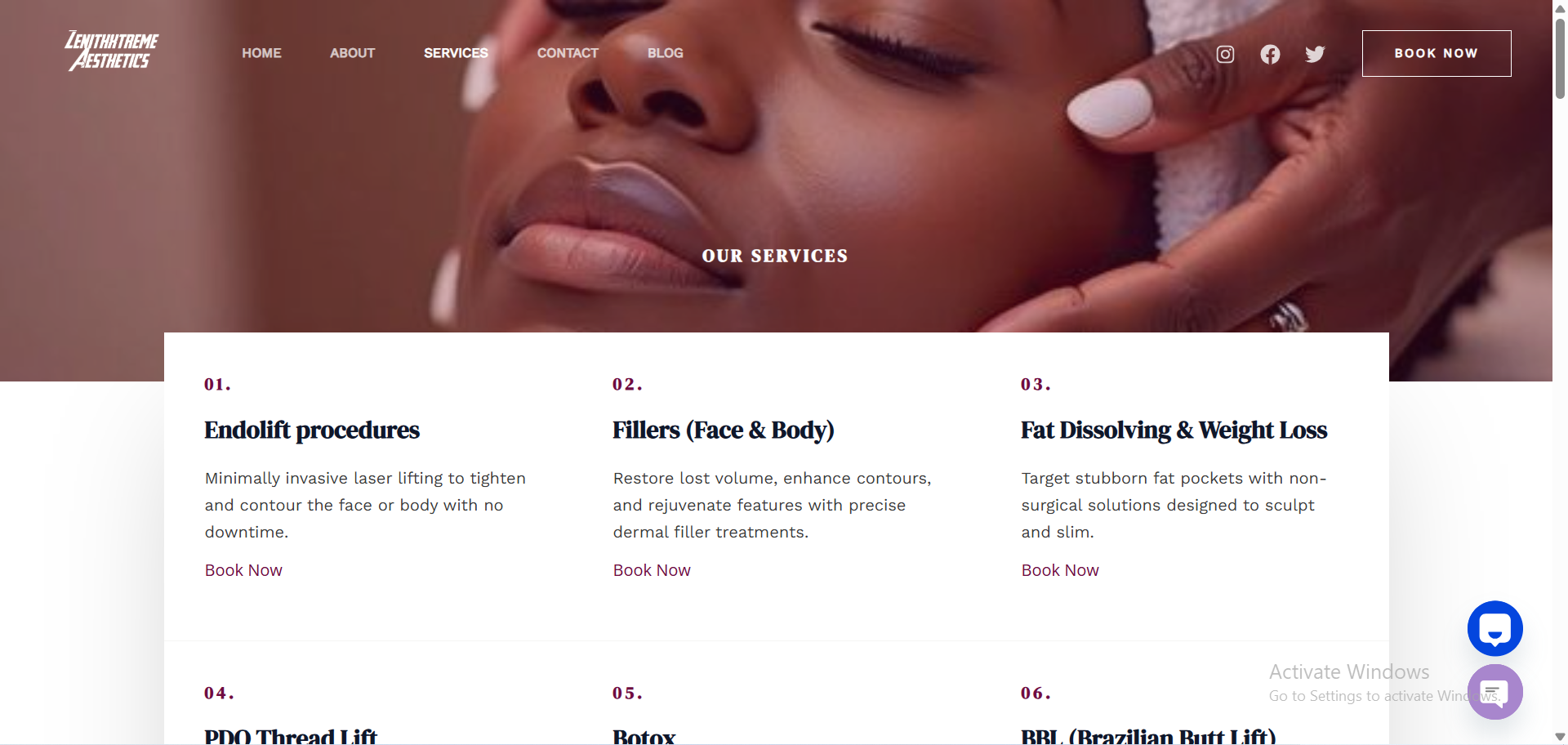Open the Facebook social icon
Image resolution: width=1568 pixels, height=745 pixels.
(x=1270, y=54)
